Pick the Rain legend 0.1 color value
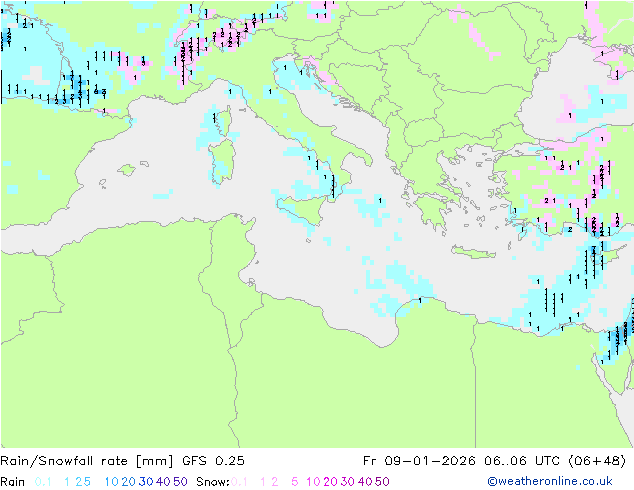This screenshot has height=490, width=634. tap(43, 482)
